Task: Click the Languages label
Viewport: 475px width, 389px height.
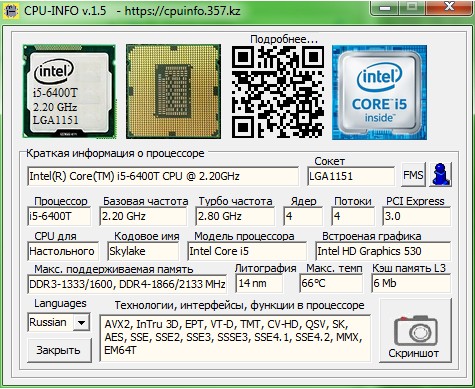Action: pos(60,303)
